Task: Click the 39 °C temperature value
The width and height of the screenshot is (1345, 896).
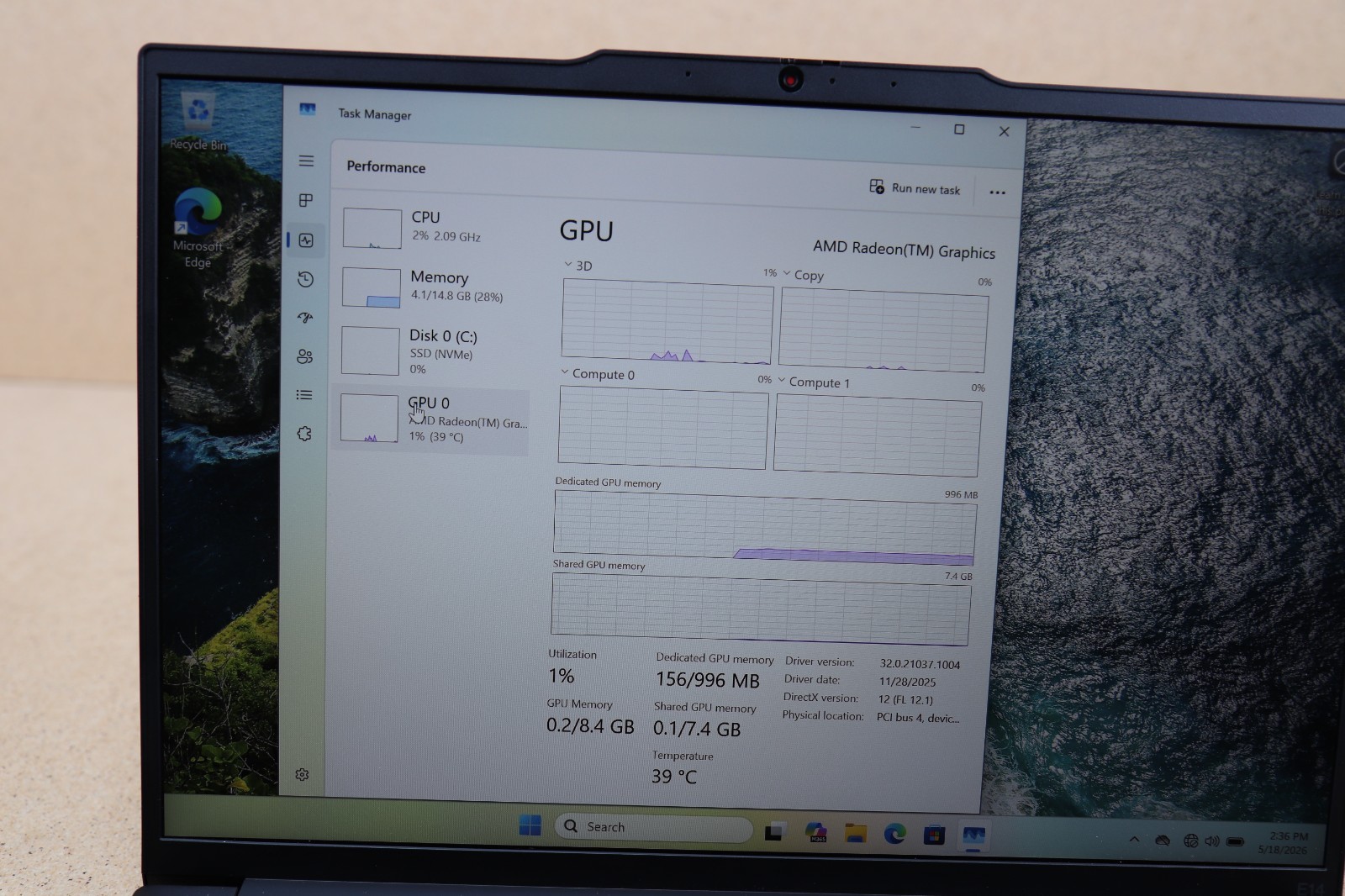Action: (674, 777)
